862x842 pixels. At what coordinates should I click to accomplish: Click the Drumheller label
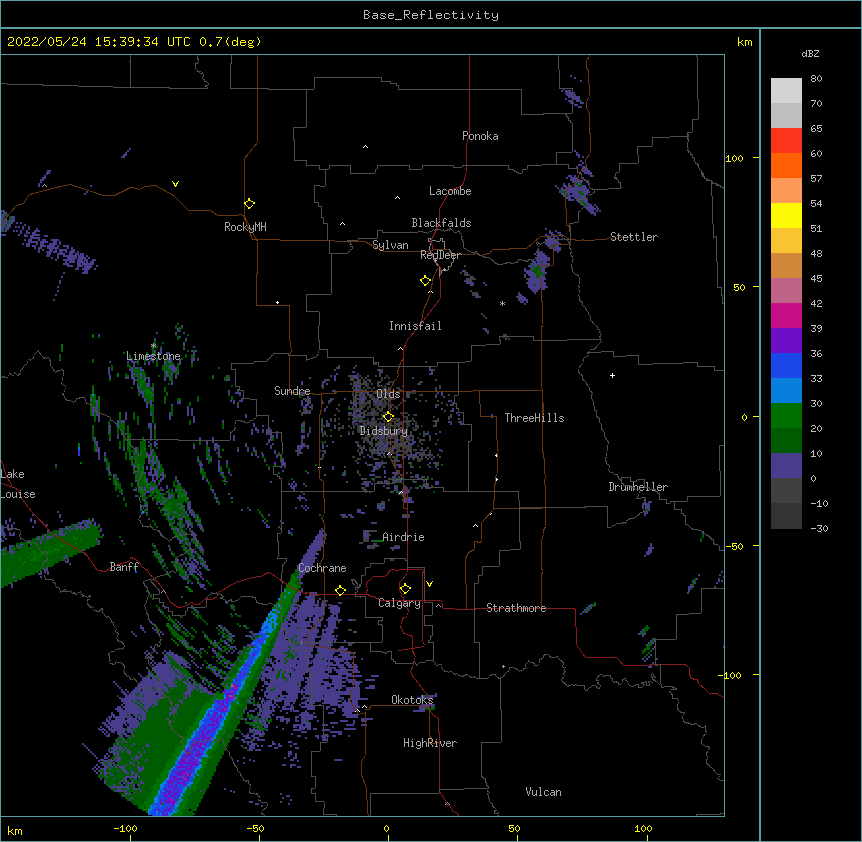[638, 487]
